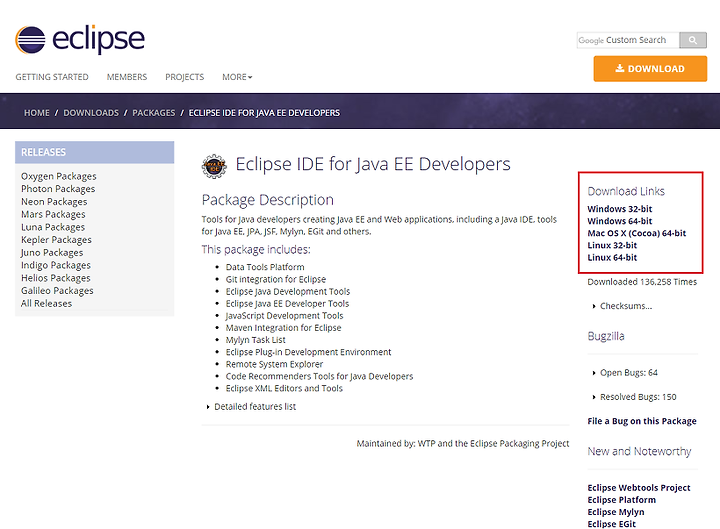Open the Open Bugs: 64 link
Viewport: 720px width, 529px height.
click(629, 373)
